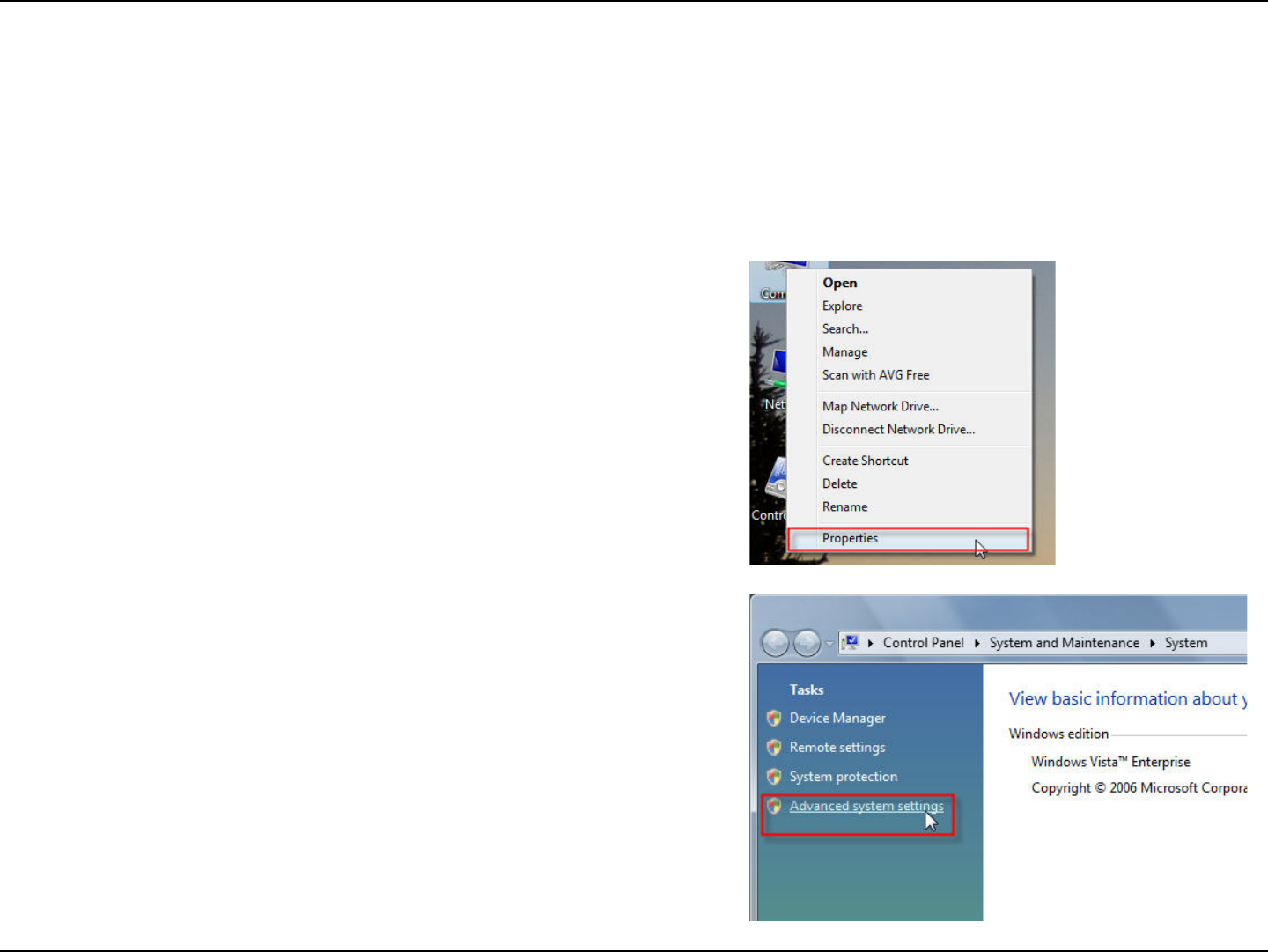This screenshot has height=952, width=1268.
Task: Open the System protection link
Action: 844,776
